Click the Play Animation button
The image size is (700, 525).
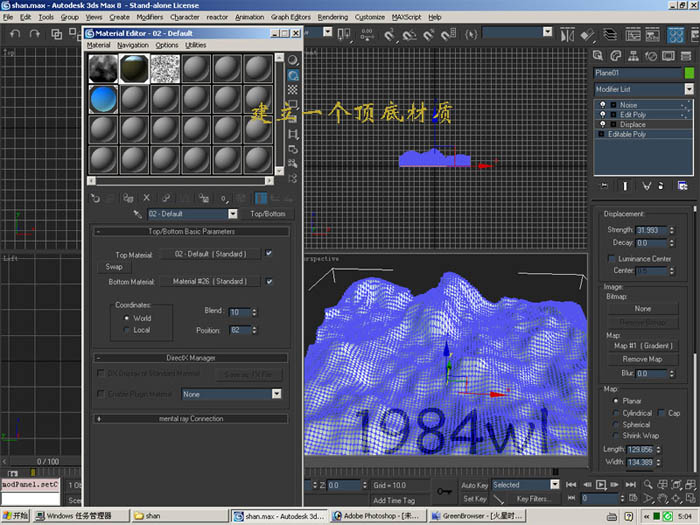(x=601, y=485)
